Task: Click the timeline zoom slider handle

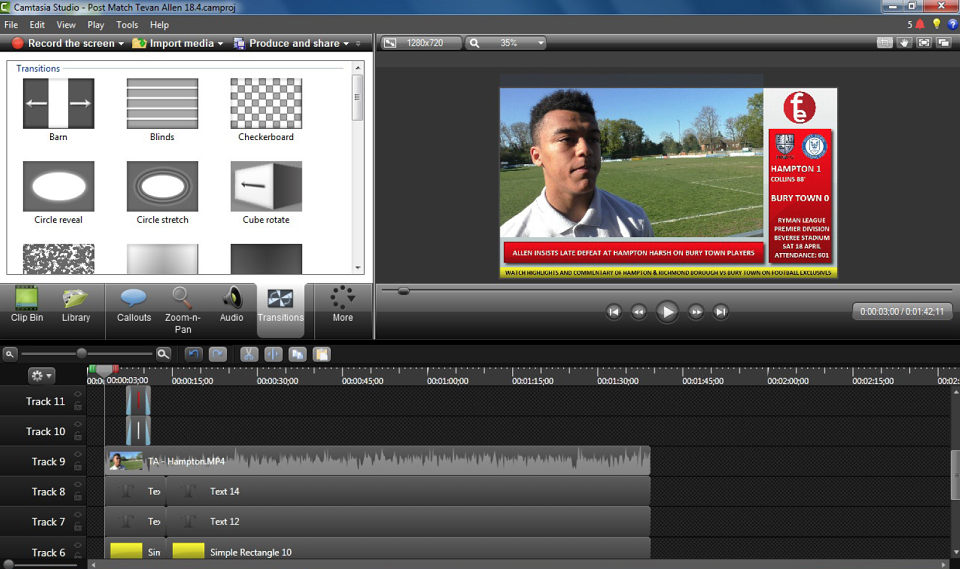Action: (81, 353)
